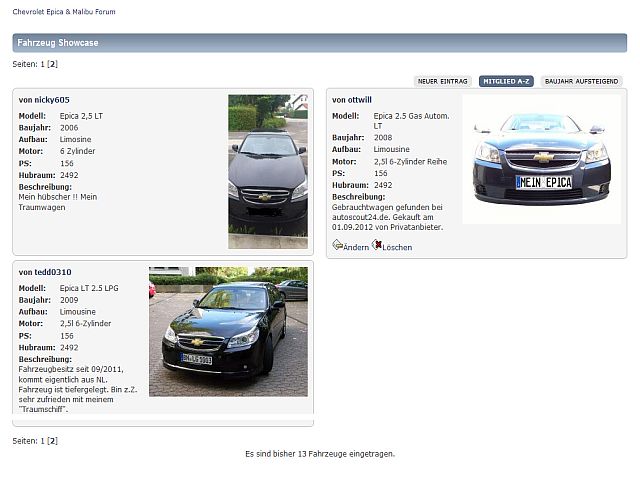
Task: Click the heading von ottwill
Action: point(352,100)
